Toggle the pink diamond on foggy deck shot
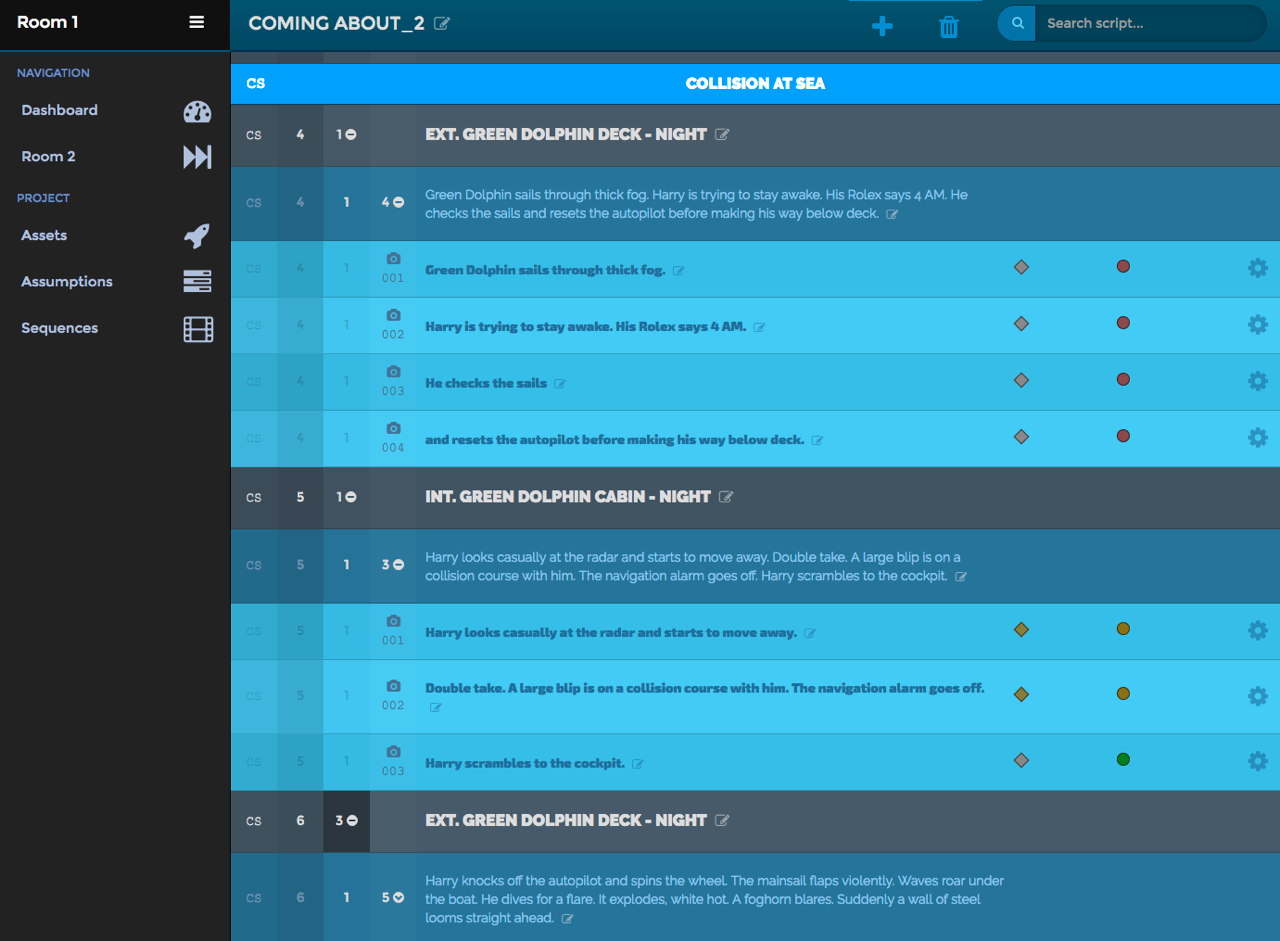Screen dimensions: 1280x941 (x=1021, y=267)
